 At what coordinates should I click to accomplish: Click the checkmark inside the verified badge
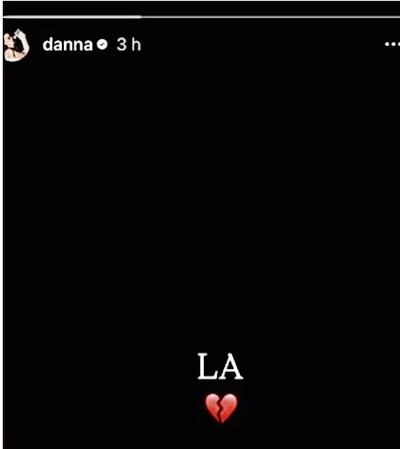point(102,44)
